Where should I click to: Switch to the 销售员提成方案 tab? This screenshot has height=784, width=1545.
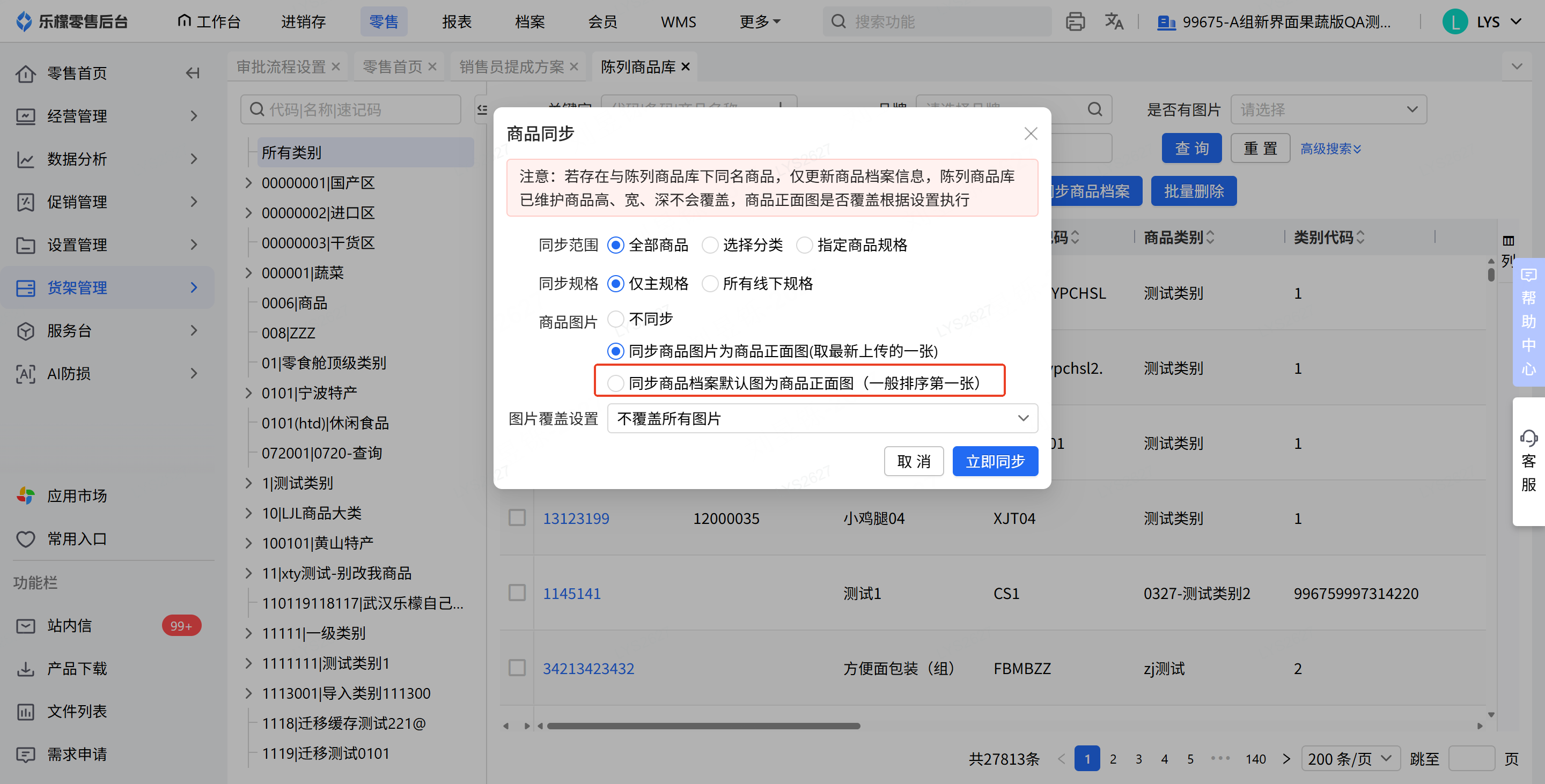[512, 66]
